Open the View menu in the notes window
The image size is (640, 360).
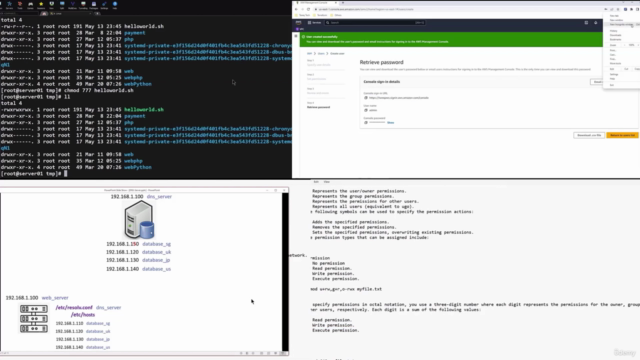point(327,182)
